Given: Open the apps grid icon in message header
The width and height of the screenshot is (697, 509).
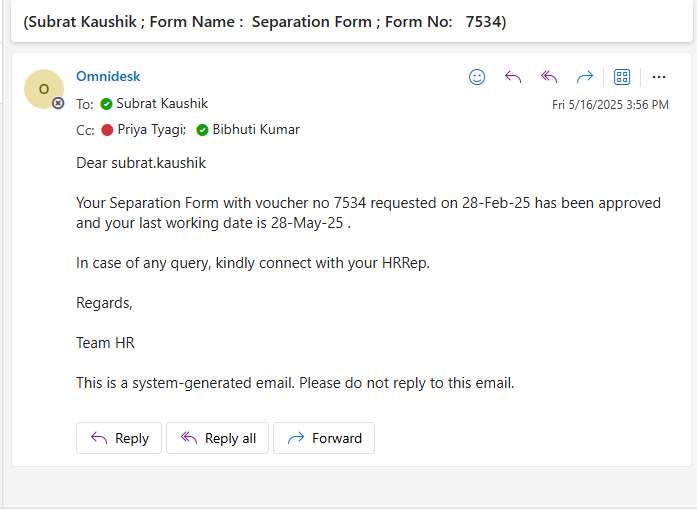Looking at the screenshot, I should [621, 77].
